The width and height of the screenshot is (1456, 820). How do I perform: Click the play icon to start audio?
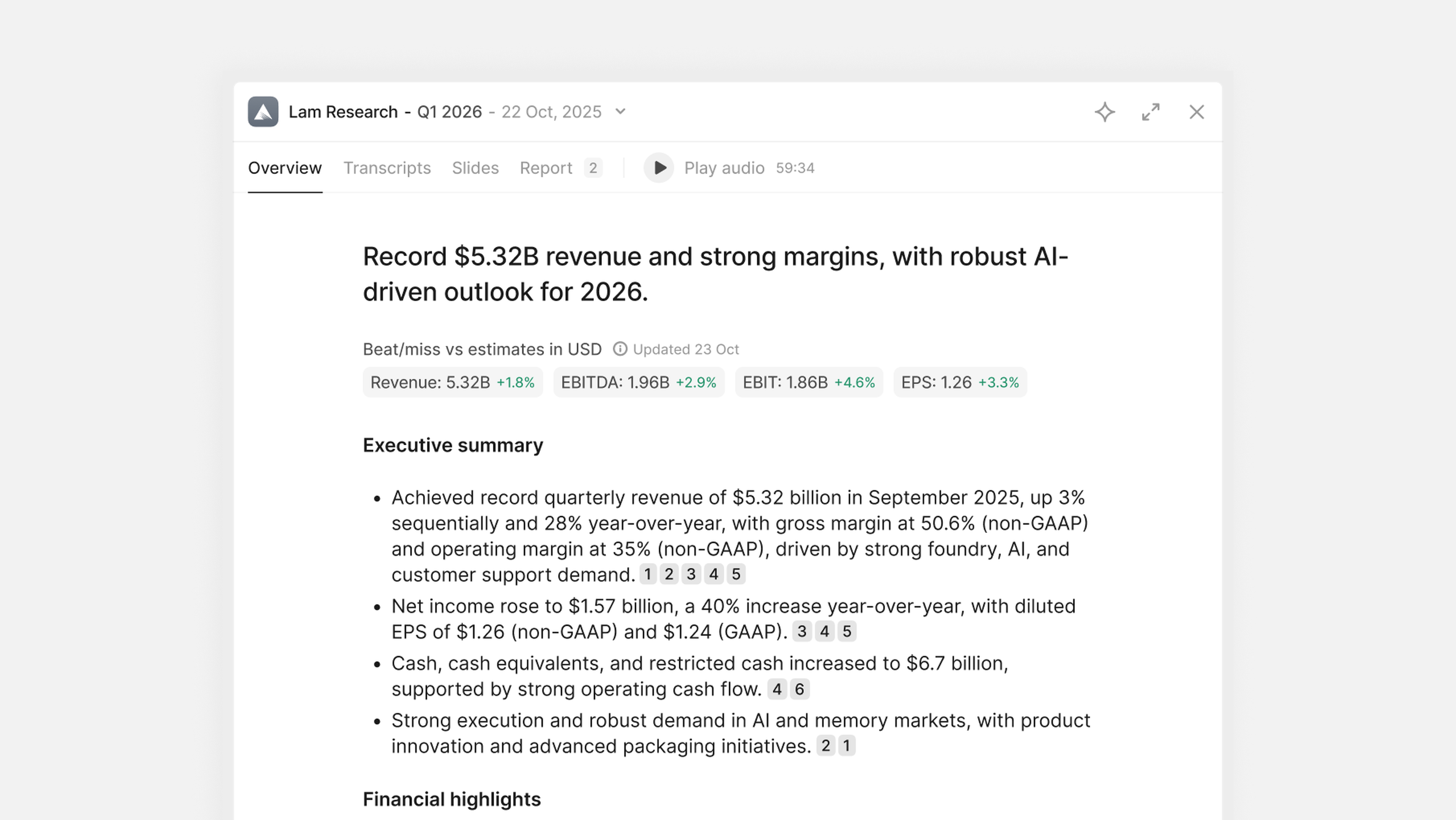658,168
